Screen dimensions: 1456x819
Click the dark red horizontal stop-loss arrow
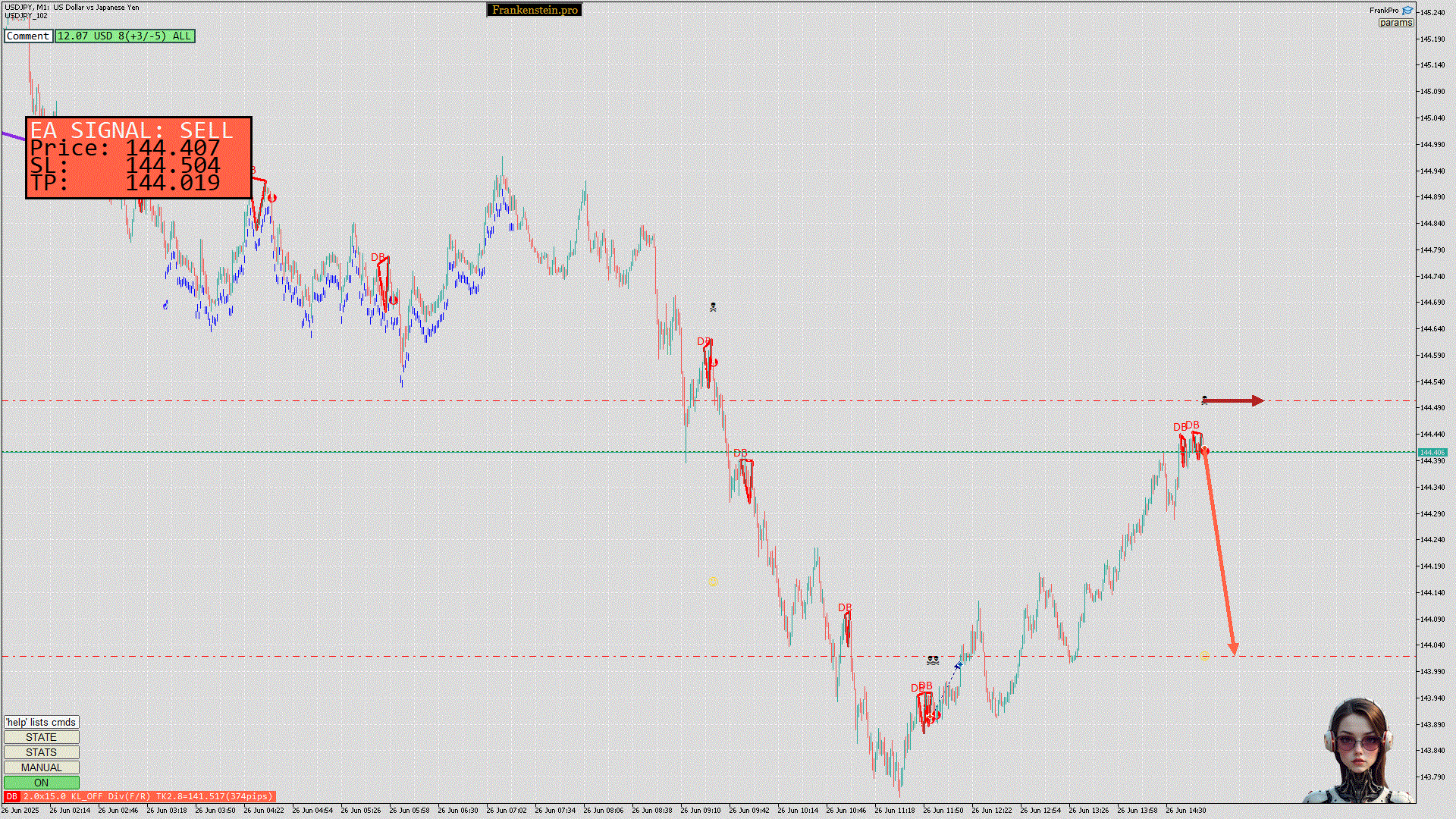[1235, 400]
